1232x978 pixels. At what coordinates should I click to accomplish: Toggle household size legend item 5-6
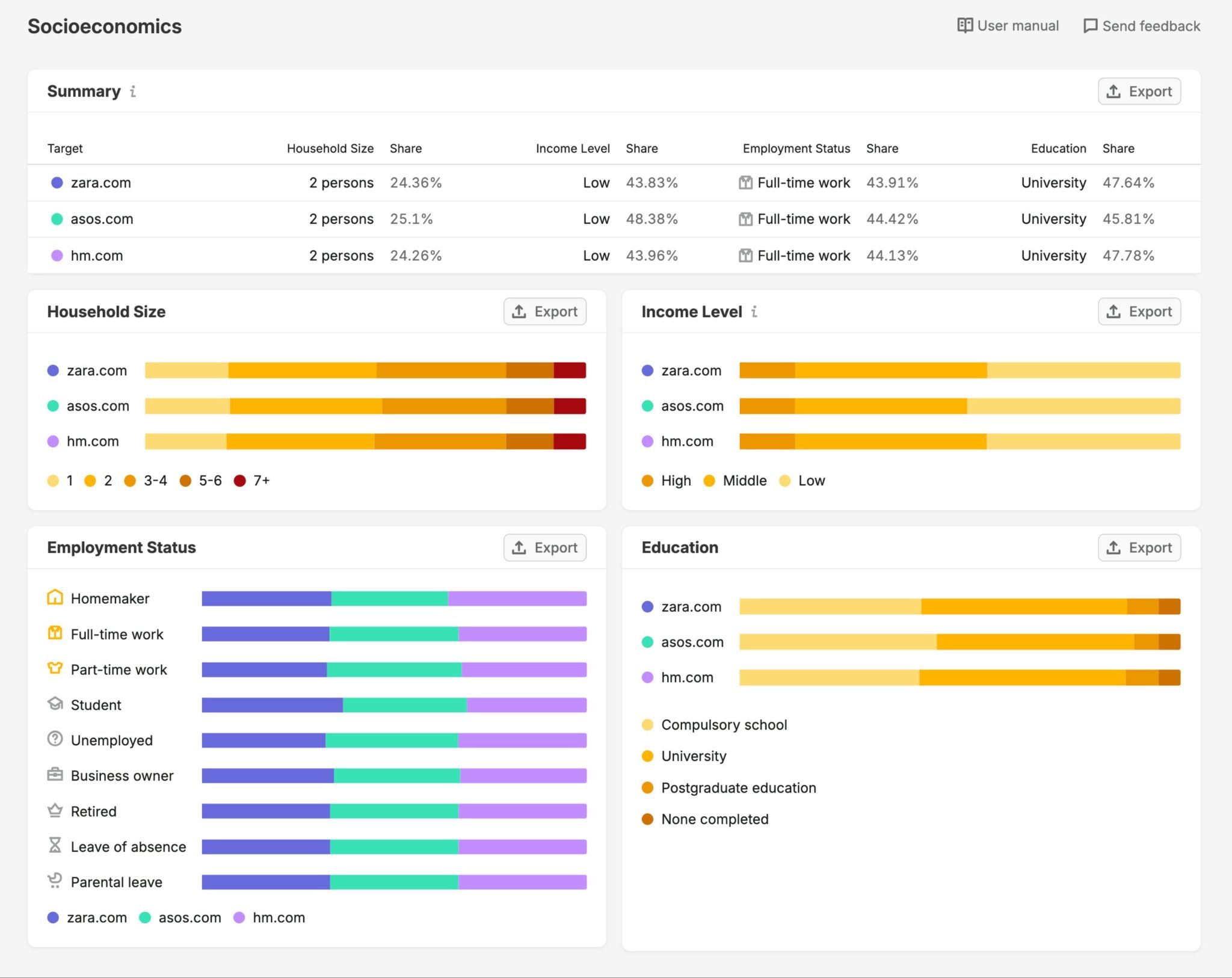point(201,481)
